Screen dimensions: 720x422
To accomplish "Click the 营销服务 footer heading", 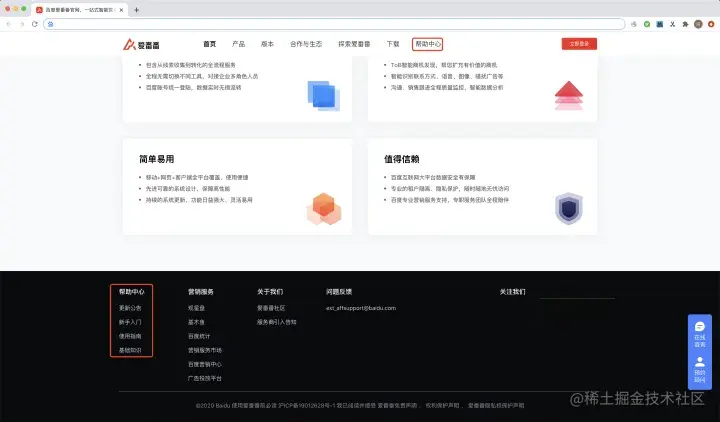I will pos(201,292).
